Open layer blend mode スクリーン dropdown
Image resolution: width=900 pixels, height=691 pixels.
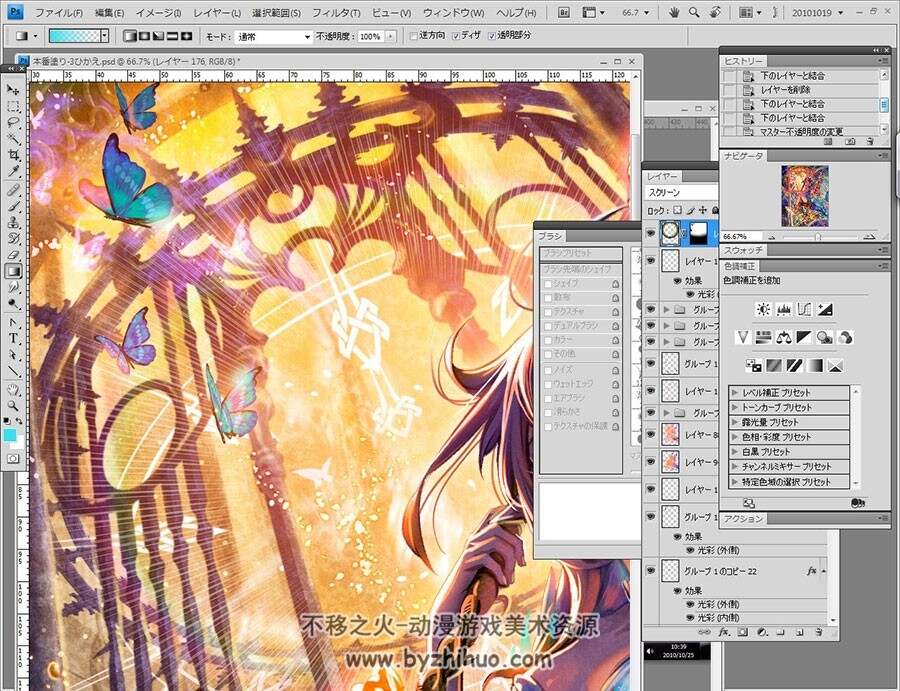pyautogui.click(x=681, y=192)
